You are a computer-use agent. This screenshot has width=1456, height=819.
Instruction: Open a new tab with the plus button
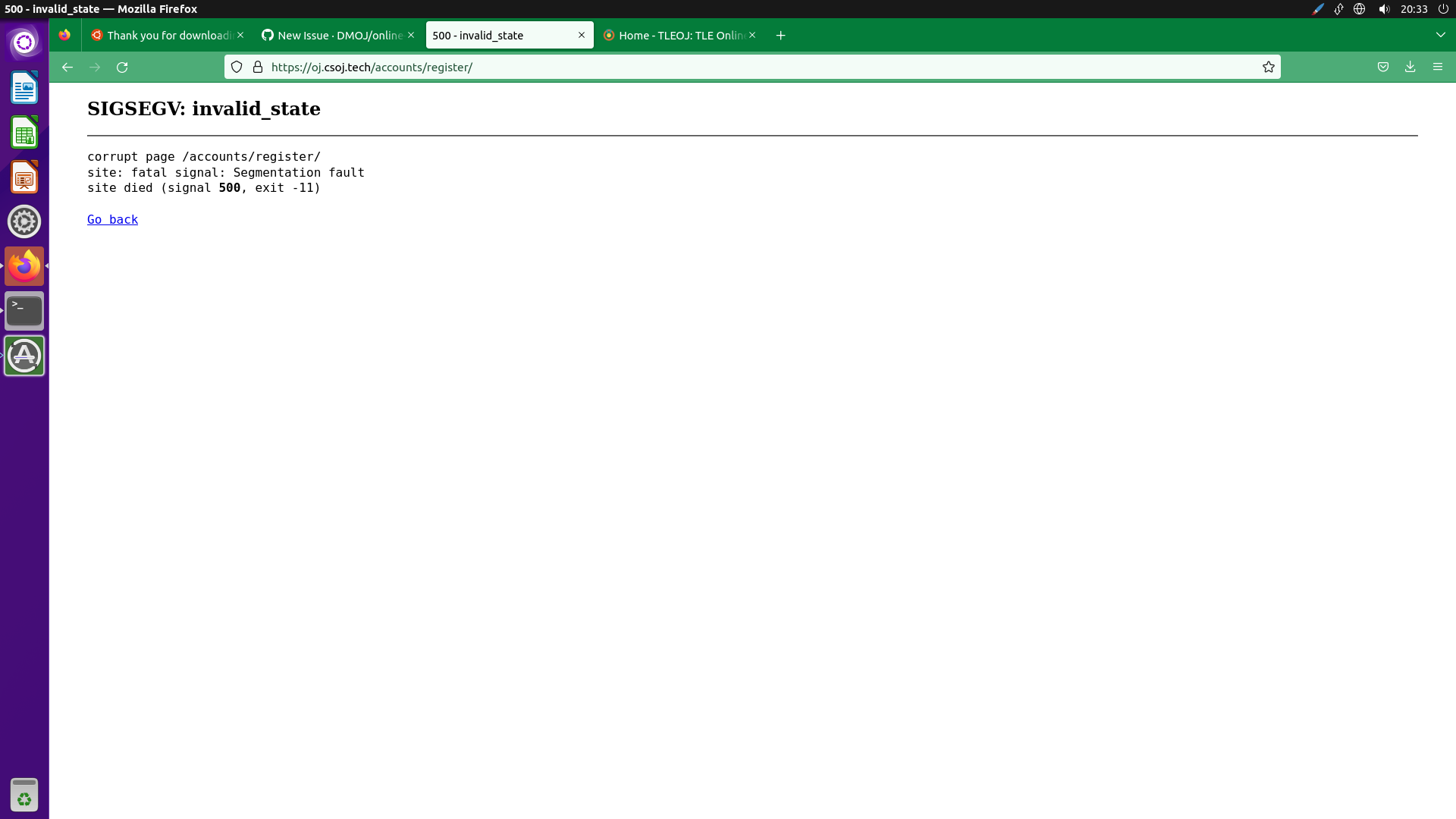pyautogui.click(x=780, y=35)
